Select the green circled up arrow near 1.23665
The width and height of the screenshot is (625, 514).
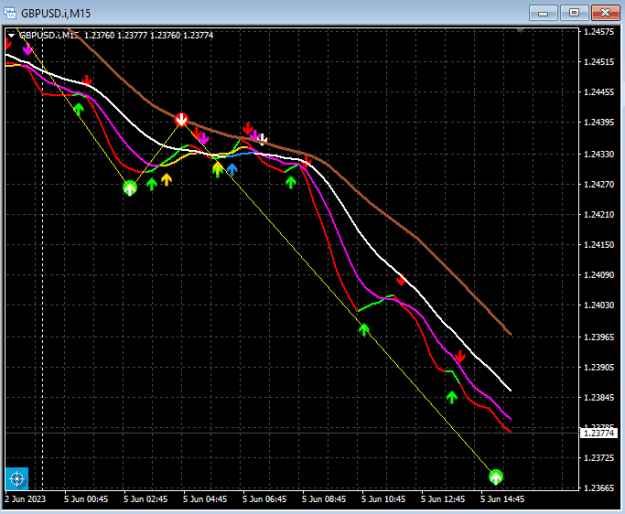(x=496, y=477)
